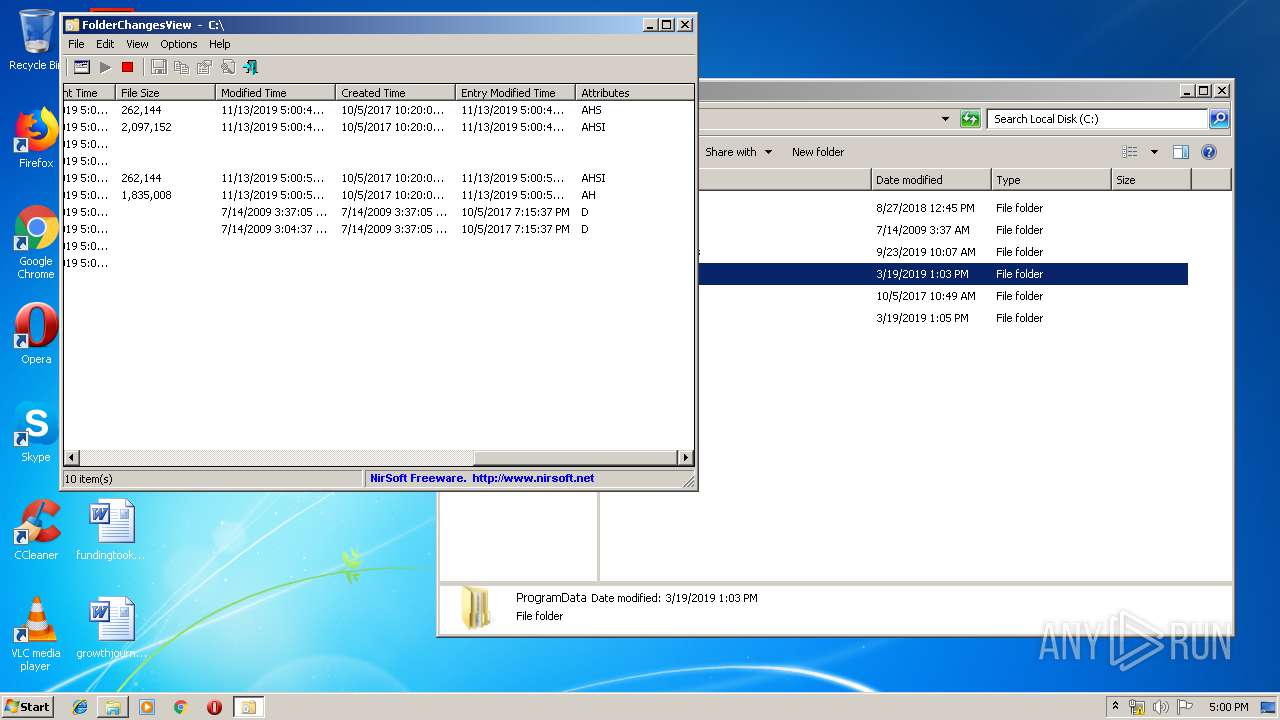Open the Explorer help icon
The height and width of the screenshot is (720, 1280).
coord(1208,152)
